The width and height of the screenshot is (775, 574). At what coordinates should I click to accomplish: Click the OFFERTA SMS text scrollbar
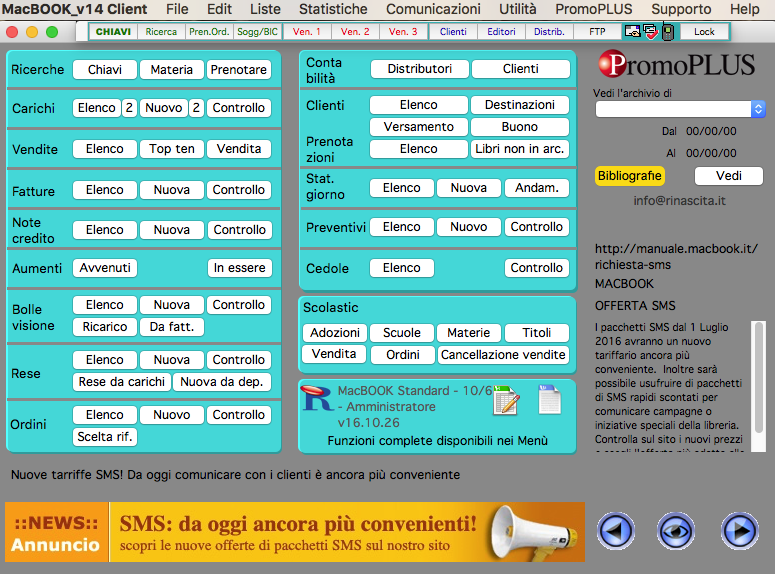tap(758, 386)
